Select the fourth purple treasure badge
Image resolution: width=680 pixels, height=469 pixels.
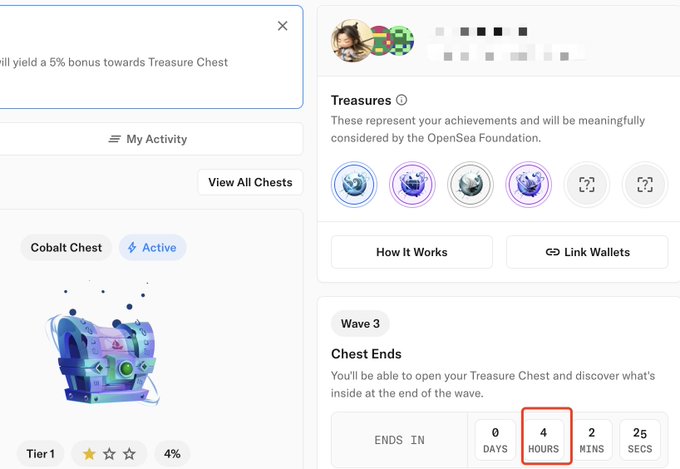pos(528,185)
